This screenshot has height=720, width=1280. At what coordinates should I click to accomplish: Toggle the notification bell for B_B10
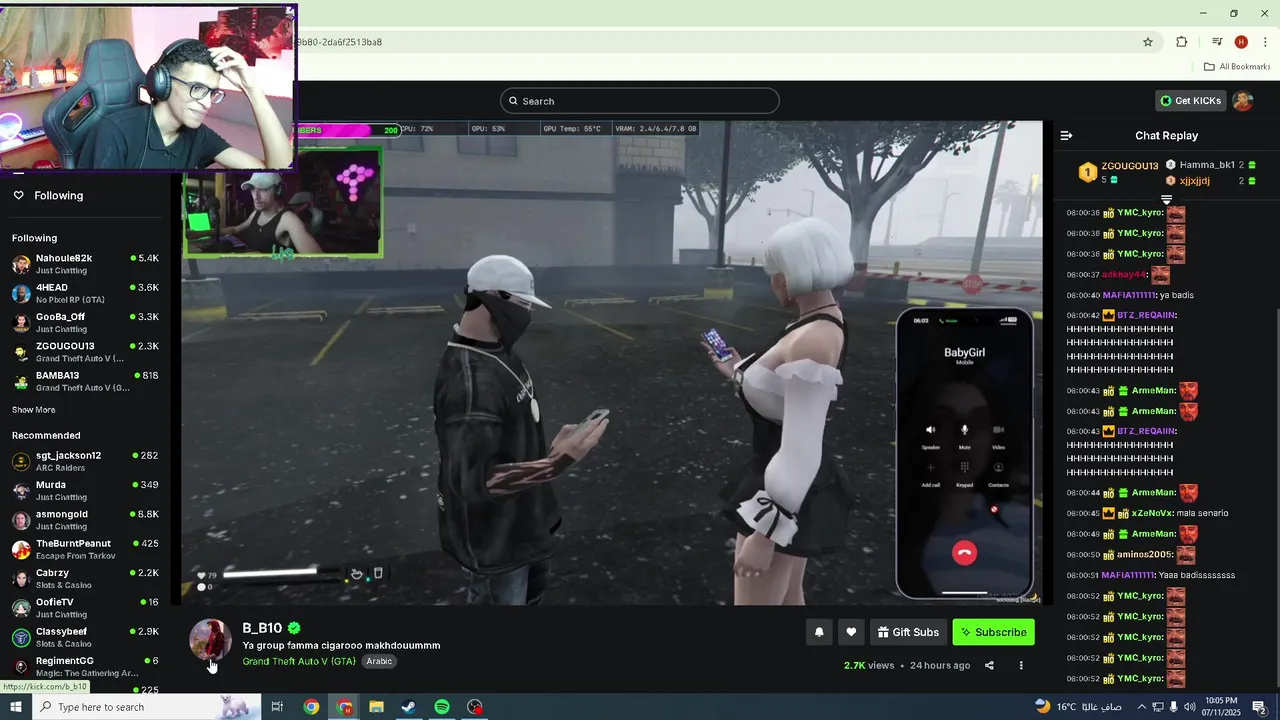[x=819, y=632]
